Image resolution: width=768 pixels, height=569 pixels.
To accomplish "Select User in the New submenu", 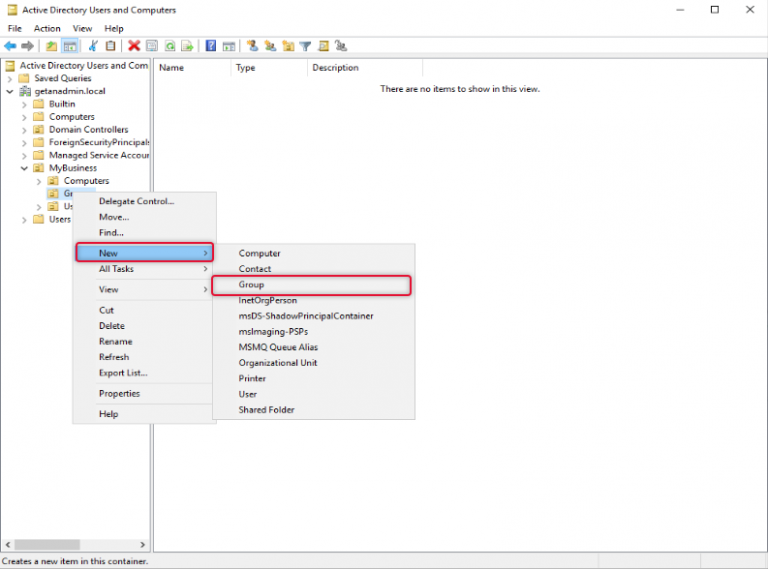I will (313, 394).
